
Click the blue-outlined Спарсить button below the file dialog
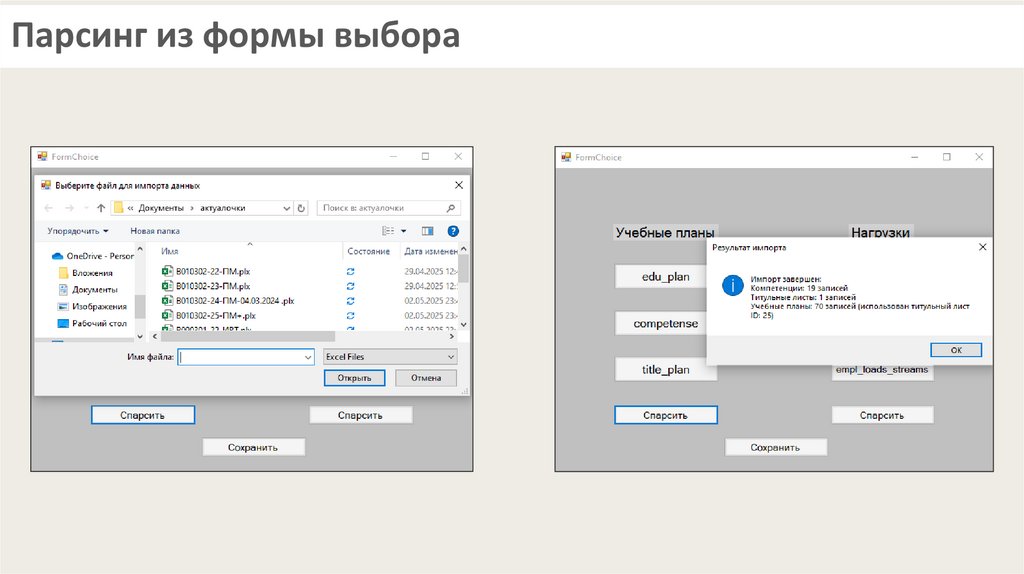pos(142,415)
